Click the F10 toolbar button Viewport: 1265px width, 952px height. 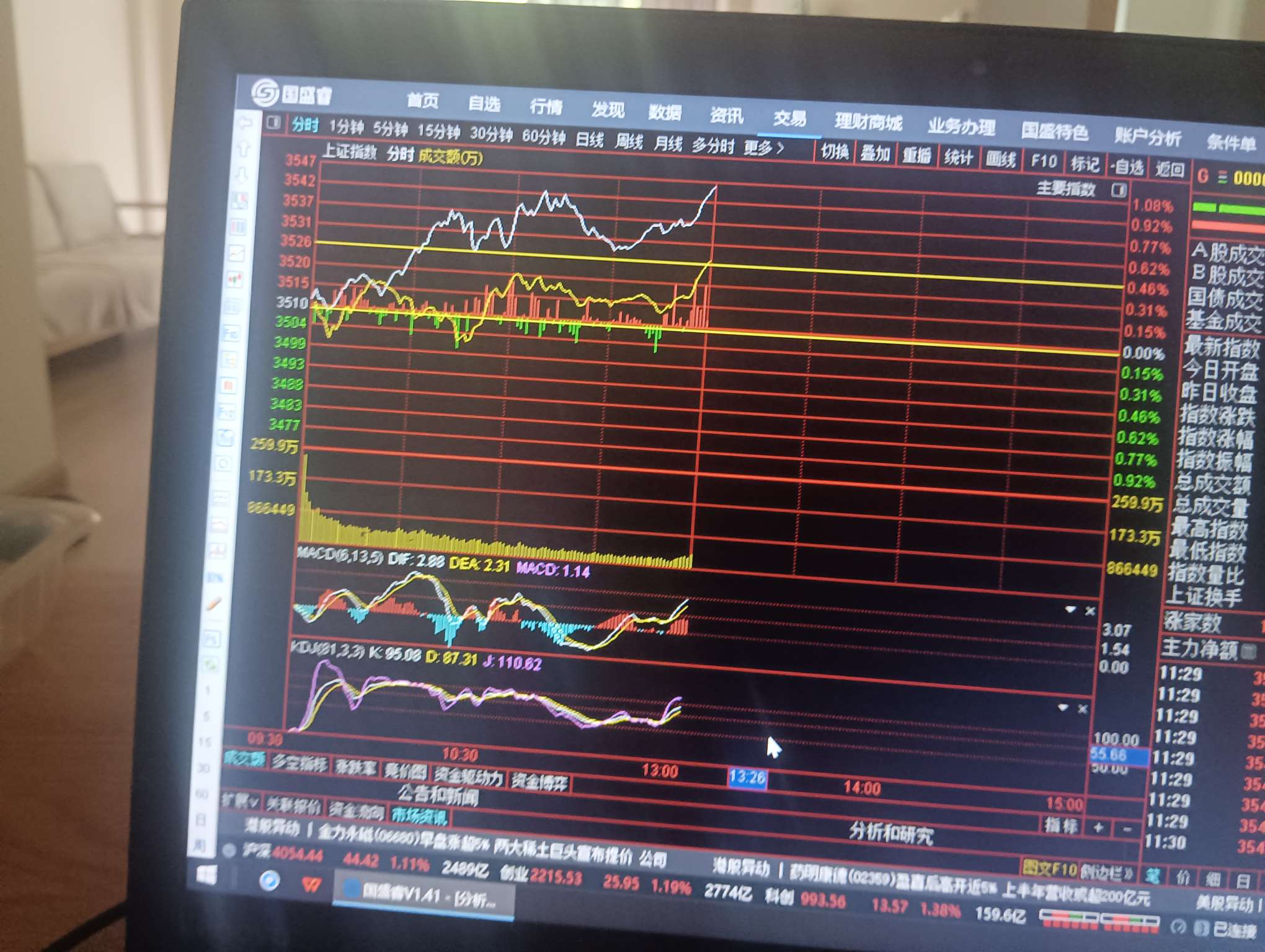1044,162
